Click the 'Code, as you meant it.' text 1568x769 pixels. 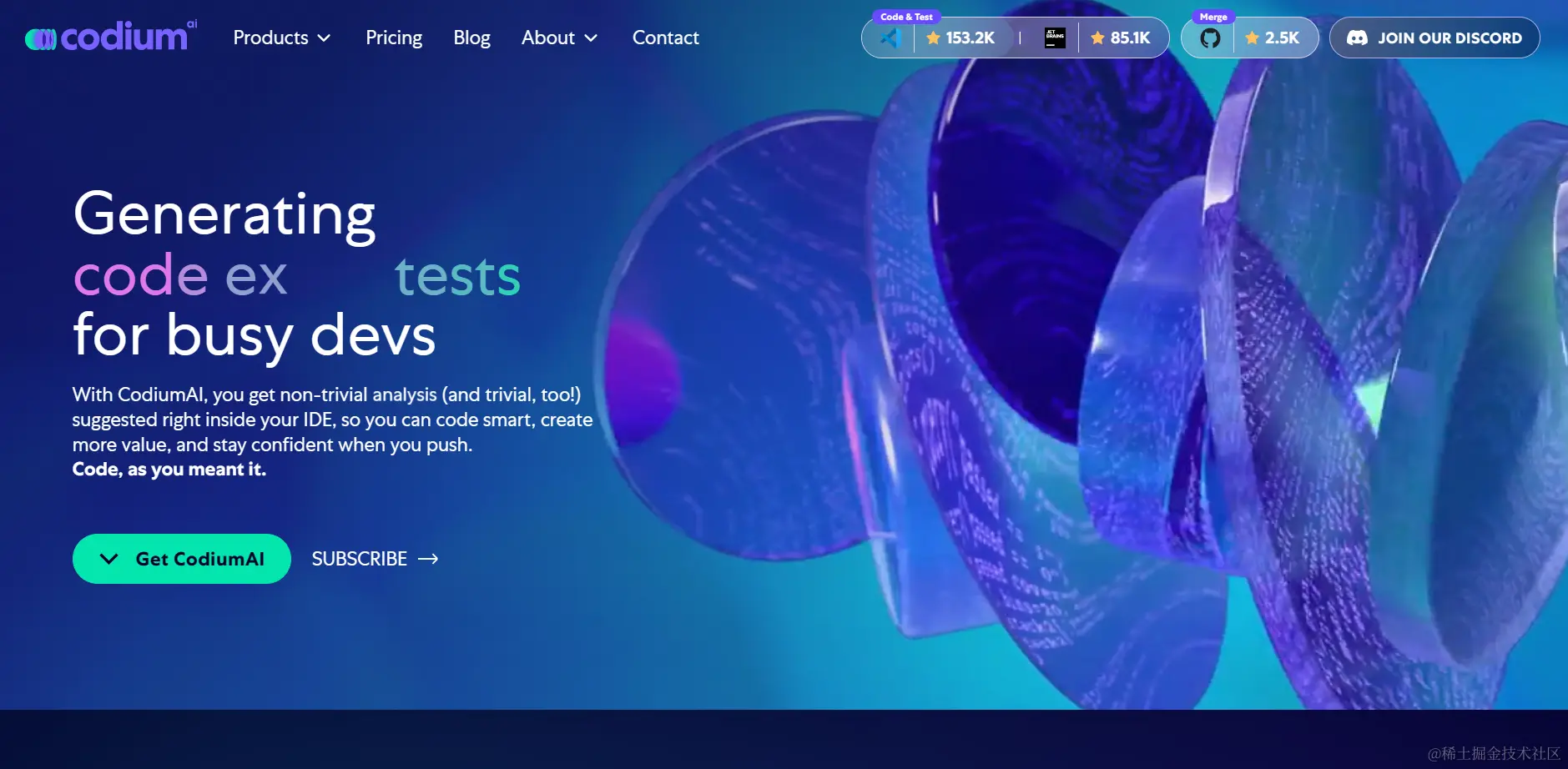tap(169, 470)
